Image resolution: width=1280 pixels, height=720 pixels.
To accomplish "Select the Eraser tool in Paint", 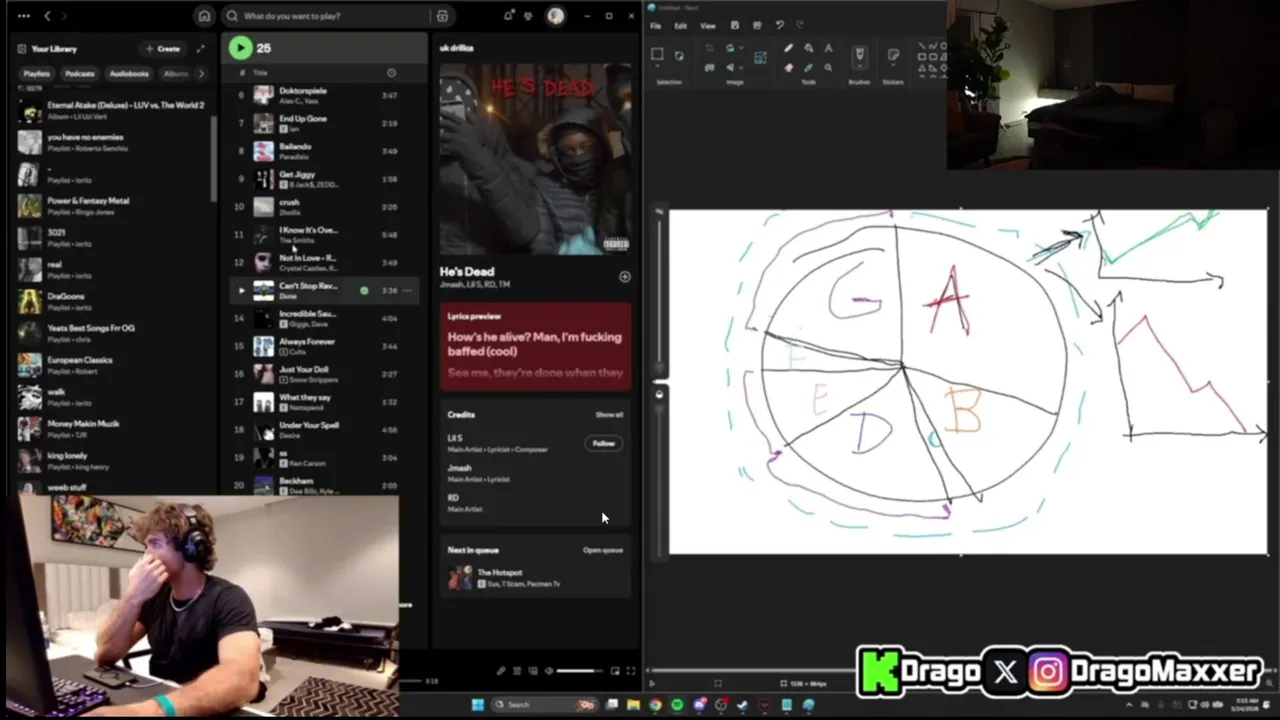I will 788,67.
